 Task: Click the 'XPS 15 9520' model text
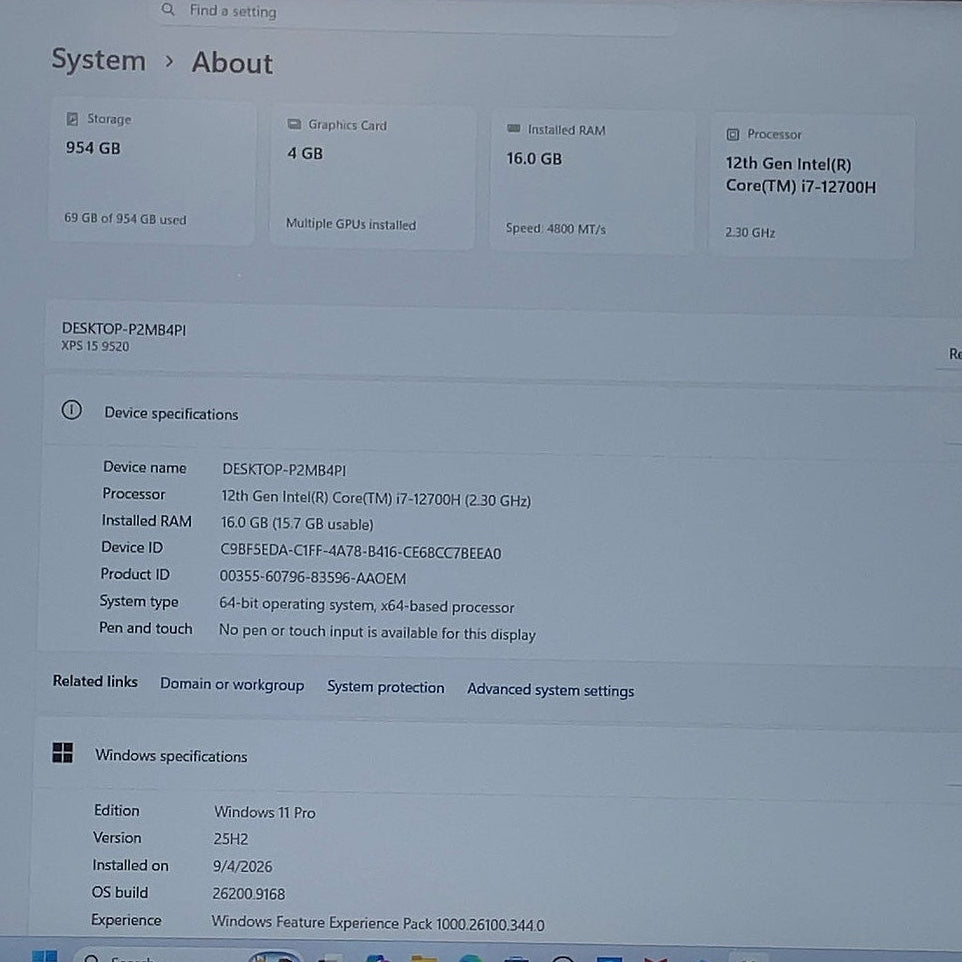(x=95, y=346)
